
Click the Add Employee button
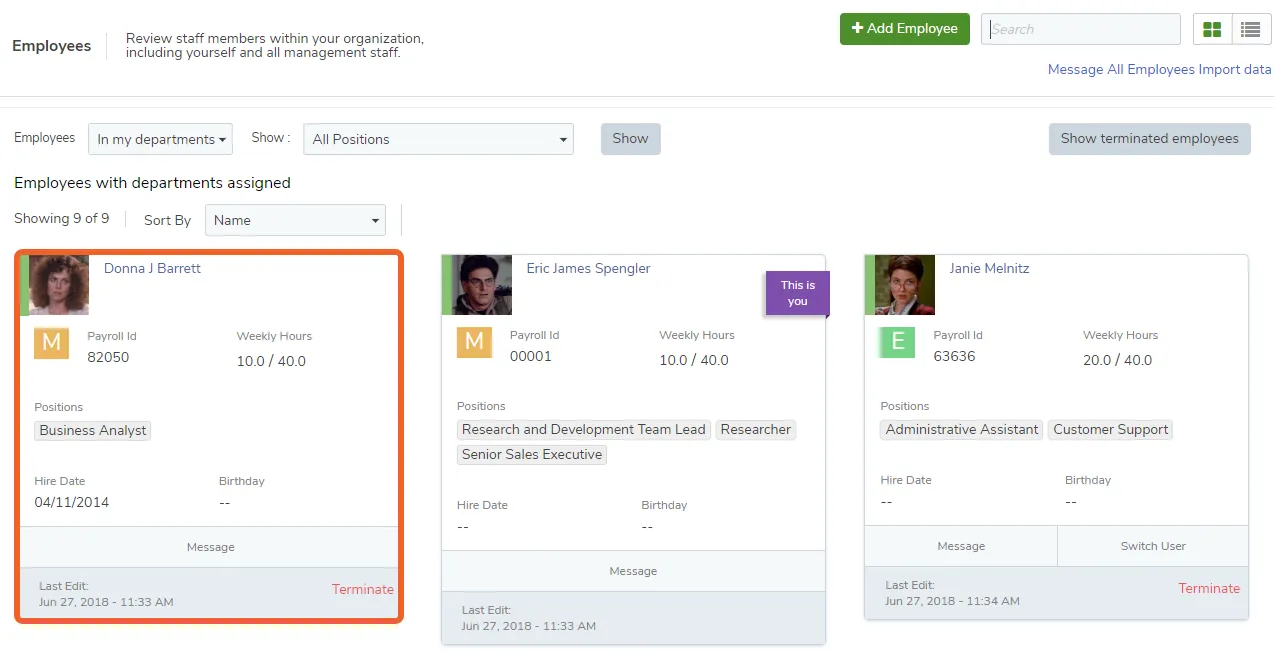(905, 29)
